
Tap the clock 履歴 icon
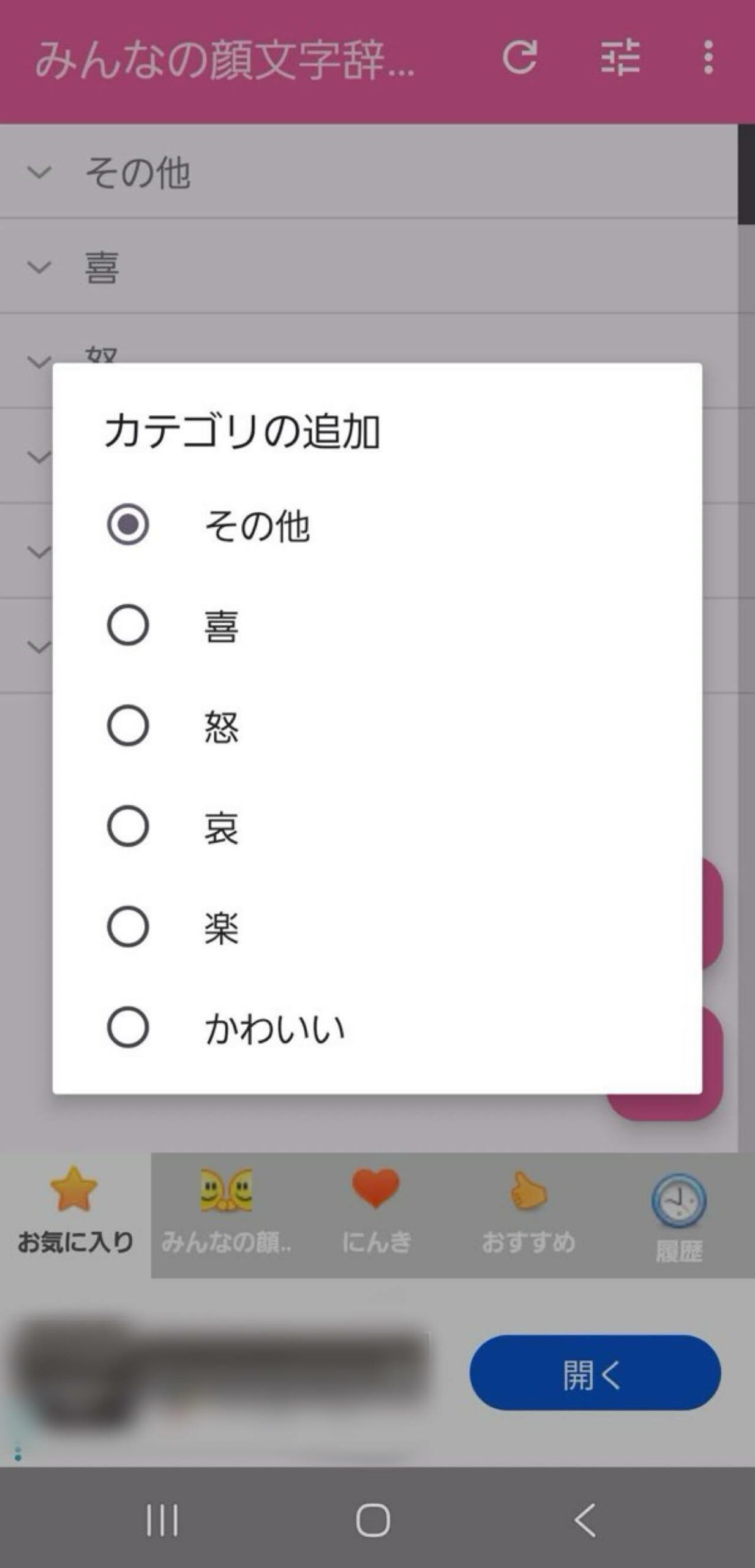click(x=678, y=1200)
